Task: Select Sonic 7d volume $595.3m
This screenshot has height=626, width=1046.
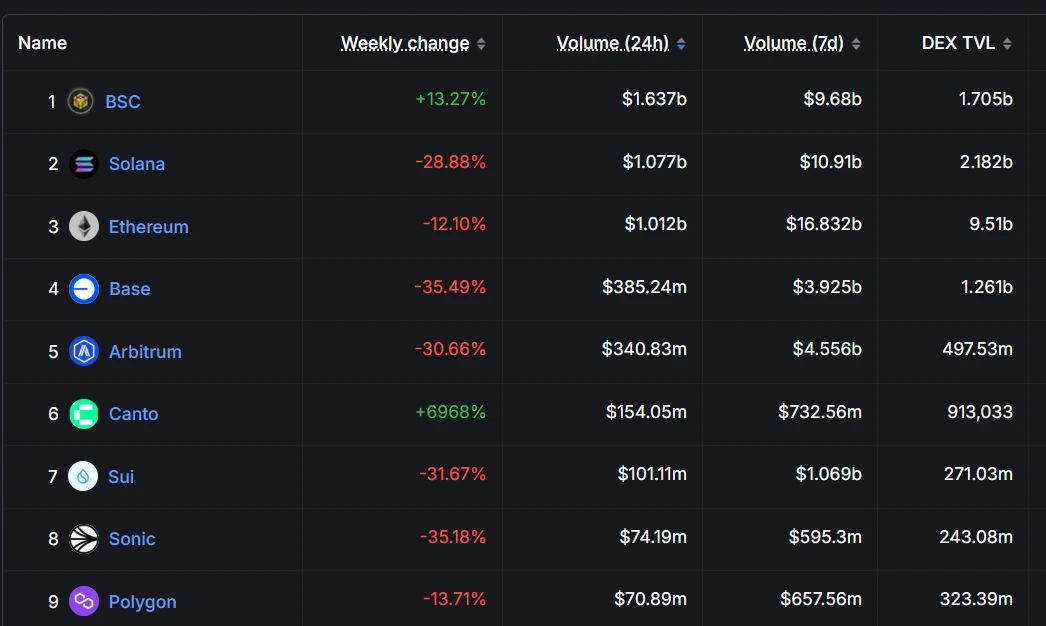Action: click(x=825, y=537)
